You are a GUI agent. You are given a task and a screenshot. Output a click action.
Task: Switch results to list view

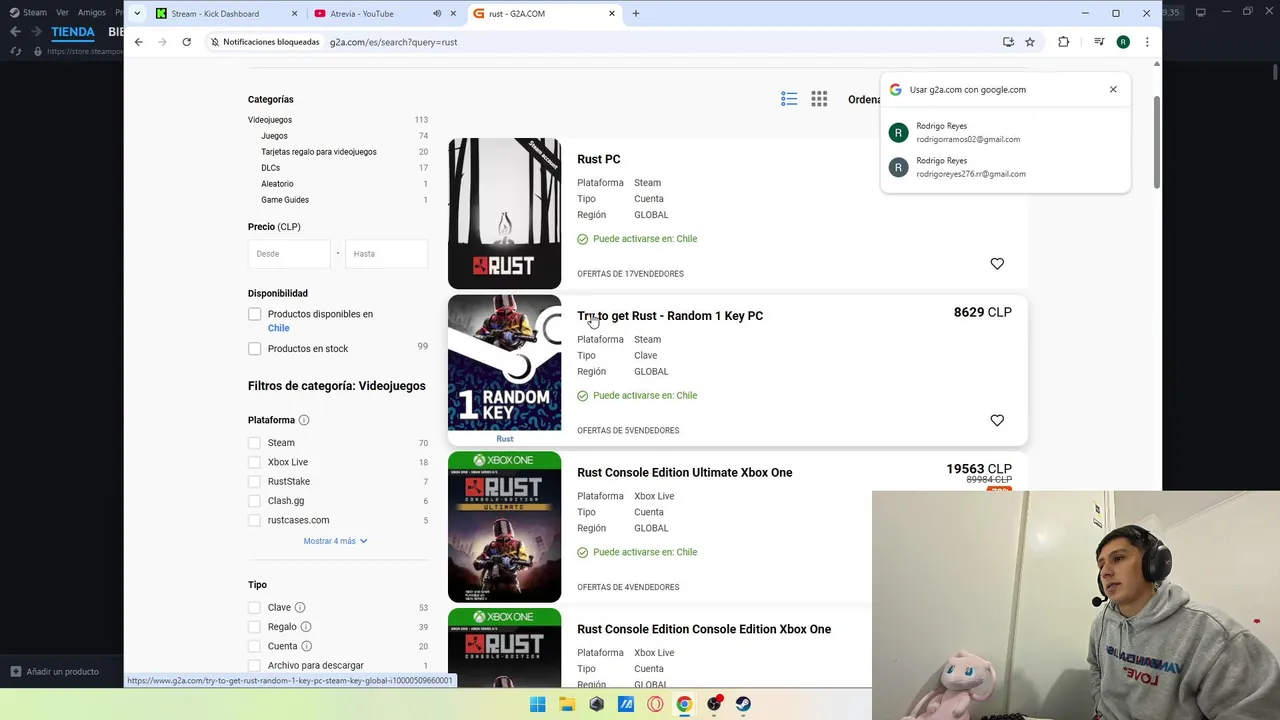789,98
